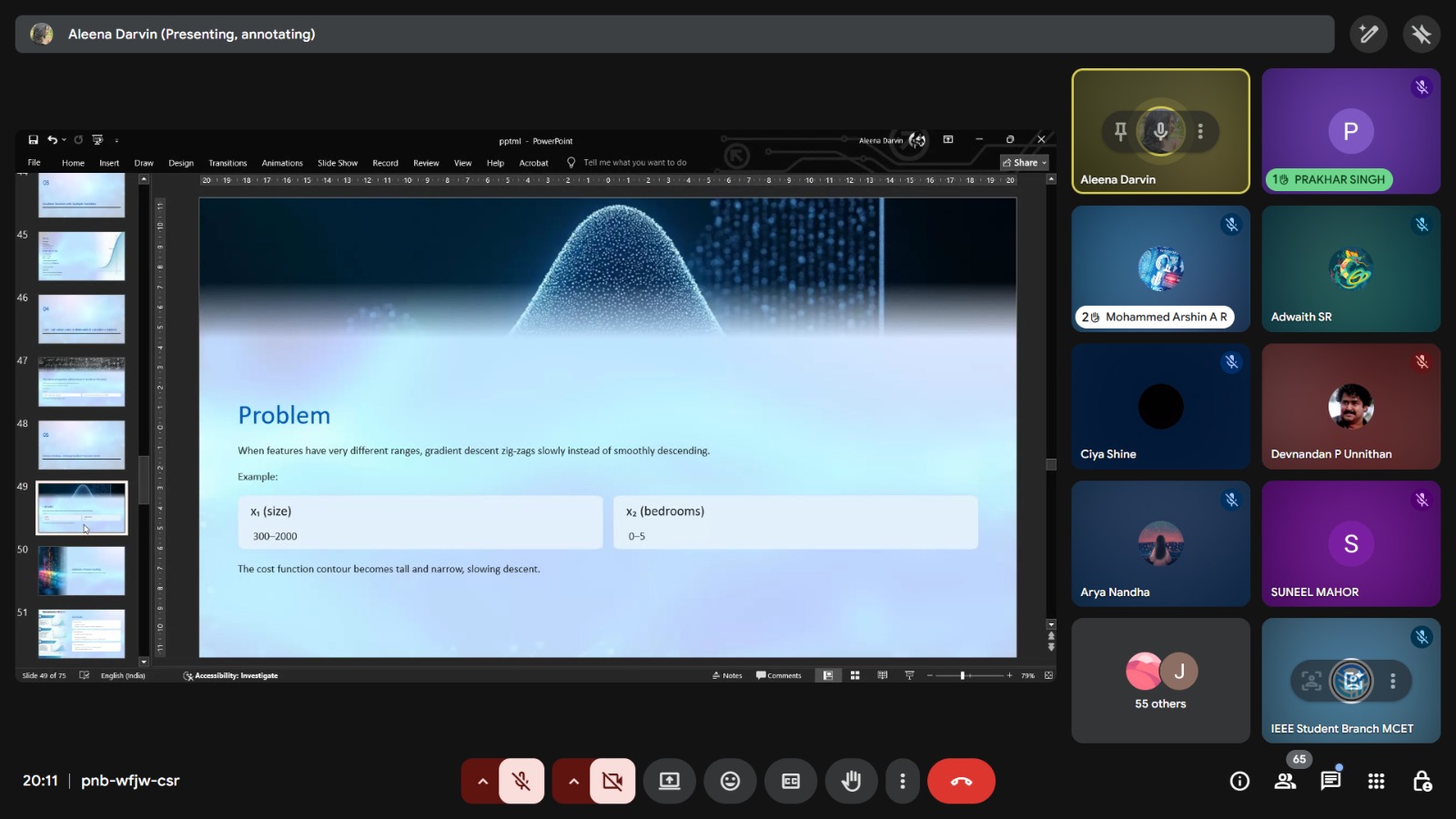Screen dimensions: 1456x819
Task: Open the chat panel icon
Action: coord(1330,781)
